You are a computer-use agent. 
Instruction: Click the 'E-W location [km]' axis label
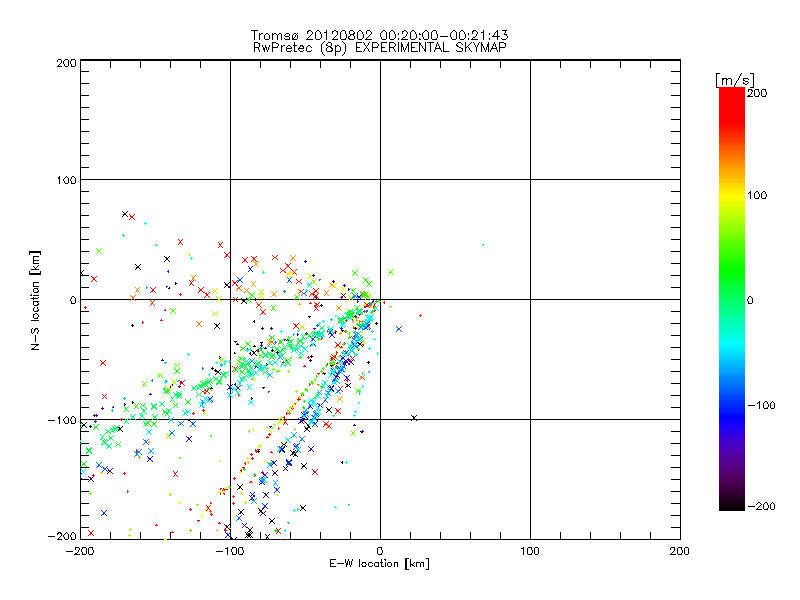click(x=380, y=563)
